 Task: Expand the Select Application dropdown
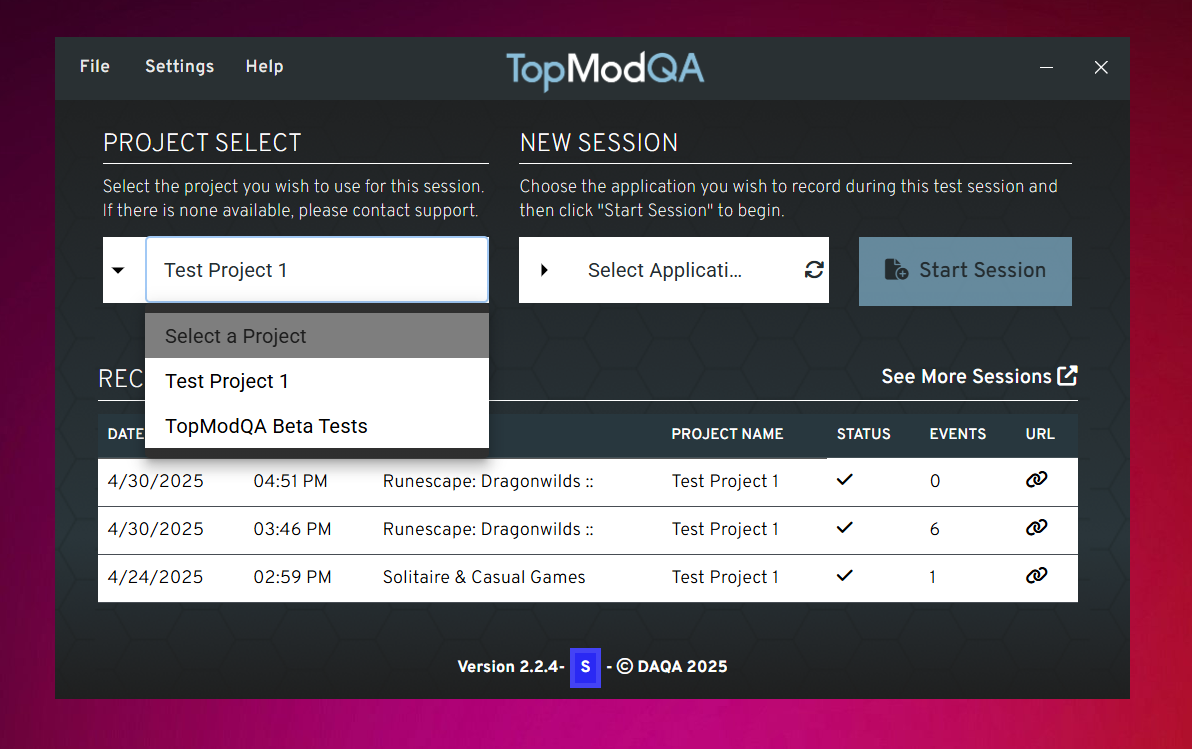coord(545,270)
